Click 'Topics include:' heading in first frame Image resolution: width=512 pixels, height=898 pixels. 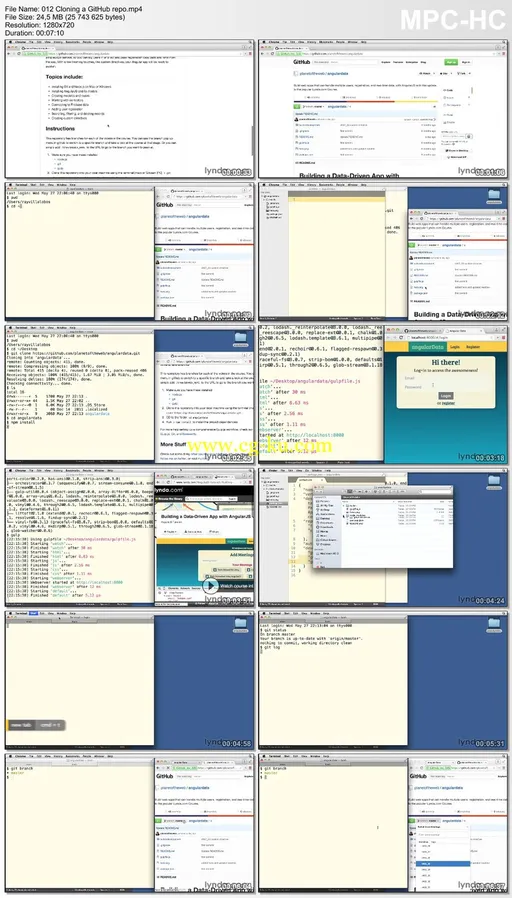coord(66,76)
